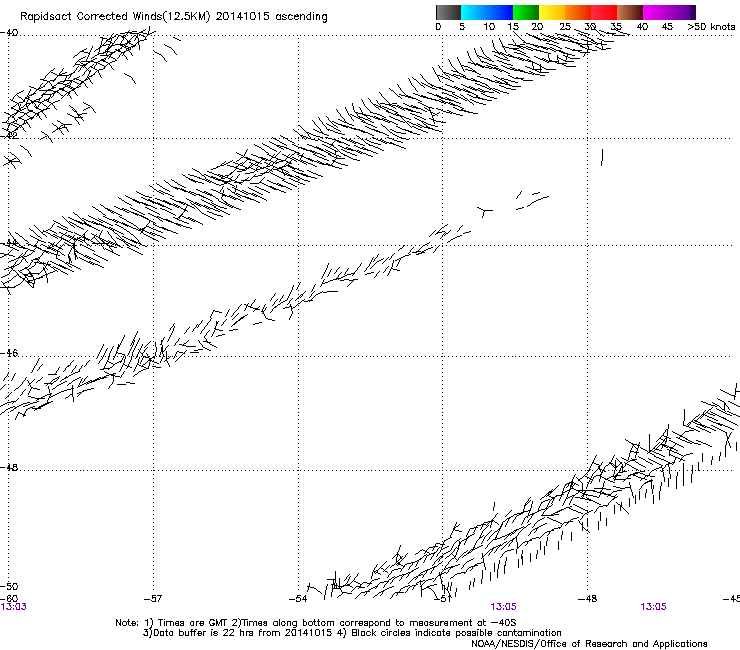This screenshot has height=650, width=740.
Task: Click the 'Rapidsact Corrected Winds(12.5KM)' title text
Action: 115,17
